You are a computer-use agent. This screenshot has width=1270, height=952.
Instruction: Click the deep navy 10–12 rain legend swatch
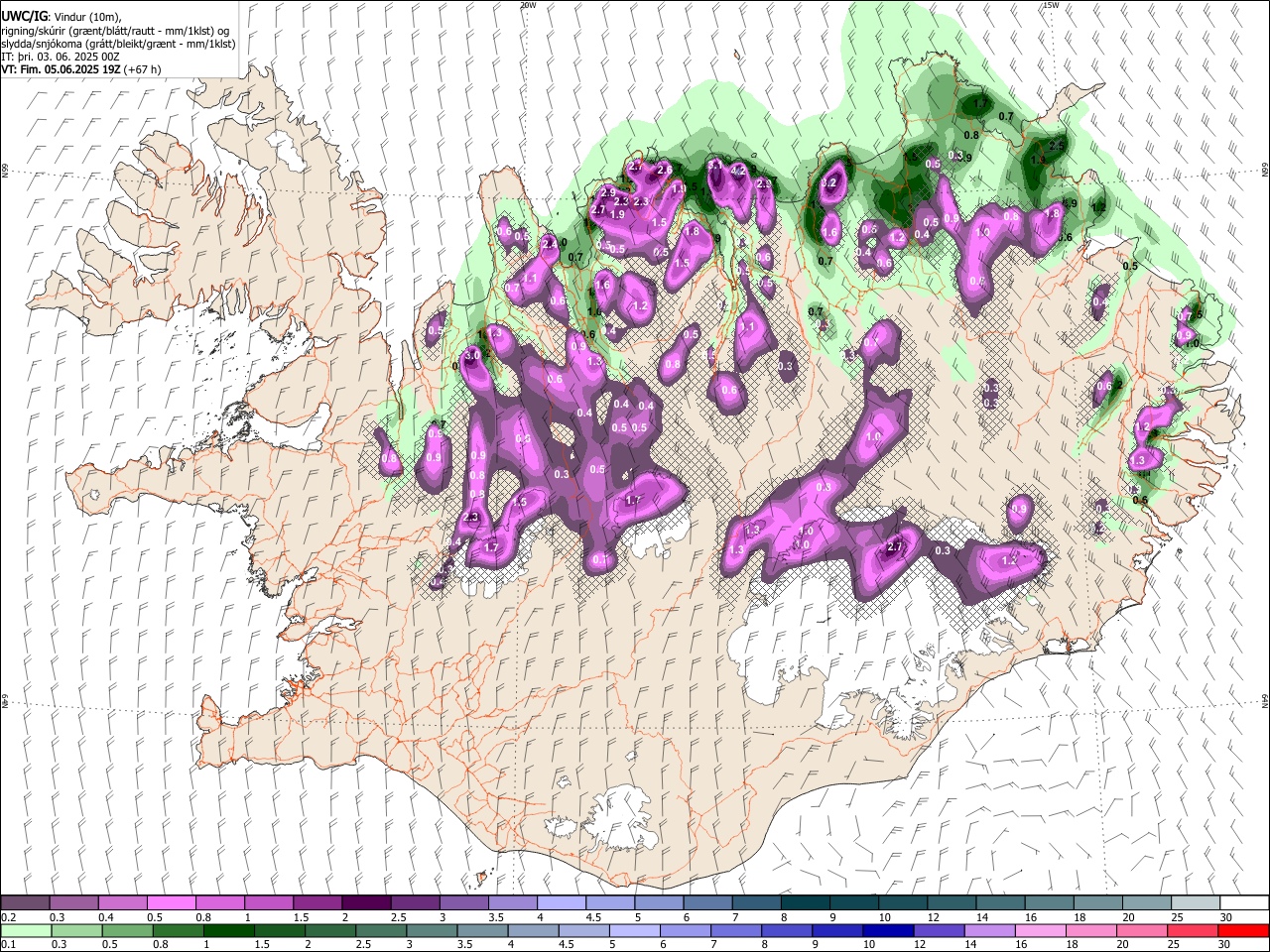886,931
